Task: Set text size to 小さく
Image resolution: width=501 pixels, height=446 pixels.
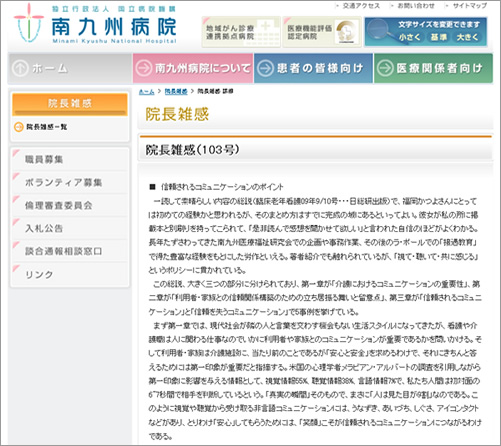Action: (x=409, y=37)
